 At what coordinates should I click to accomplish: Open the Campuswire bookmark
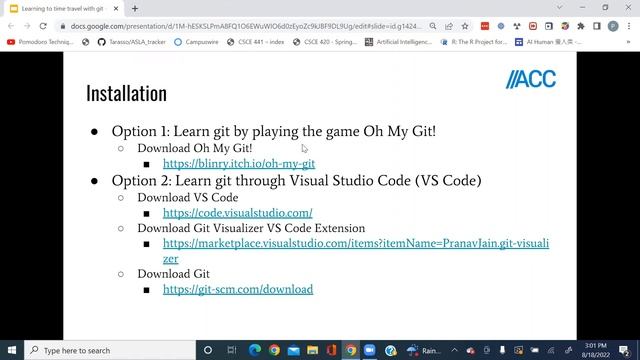(x=196, y=42)
